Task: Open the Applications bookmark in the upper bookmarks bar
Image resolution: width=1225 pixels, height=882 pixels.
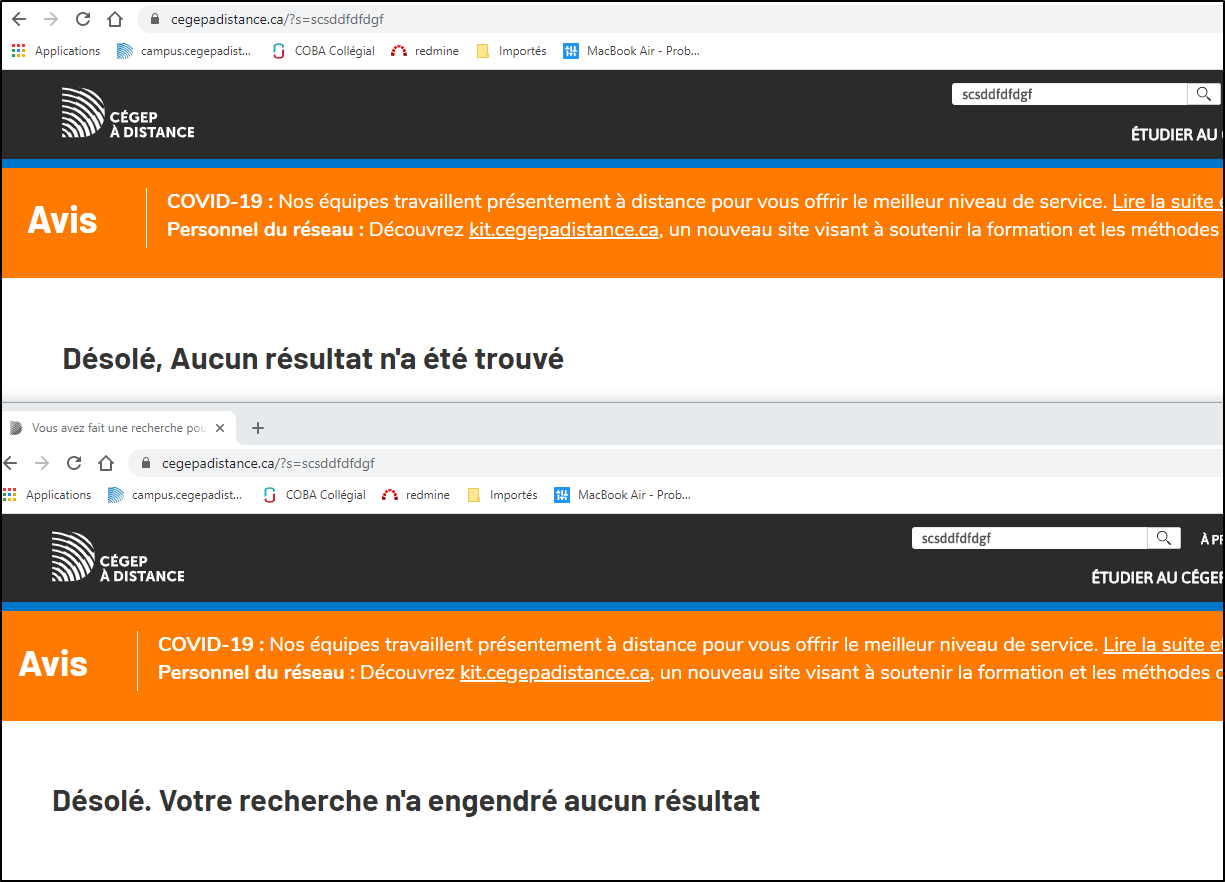Action: click(x=57, y=51)
